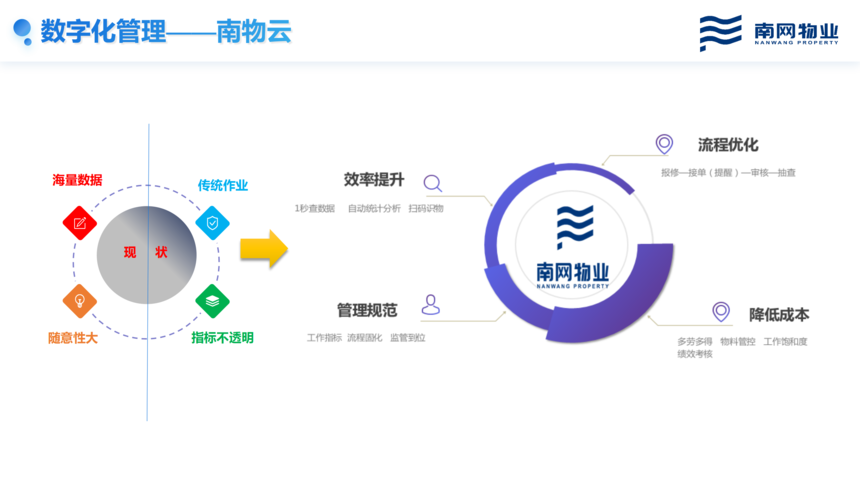The width and height of the screenshot is (860, 484).
Task: Click the person icon beside 管理规范
Action: [431, 305]
